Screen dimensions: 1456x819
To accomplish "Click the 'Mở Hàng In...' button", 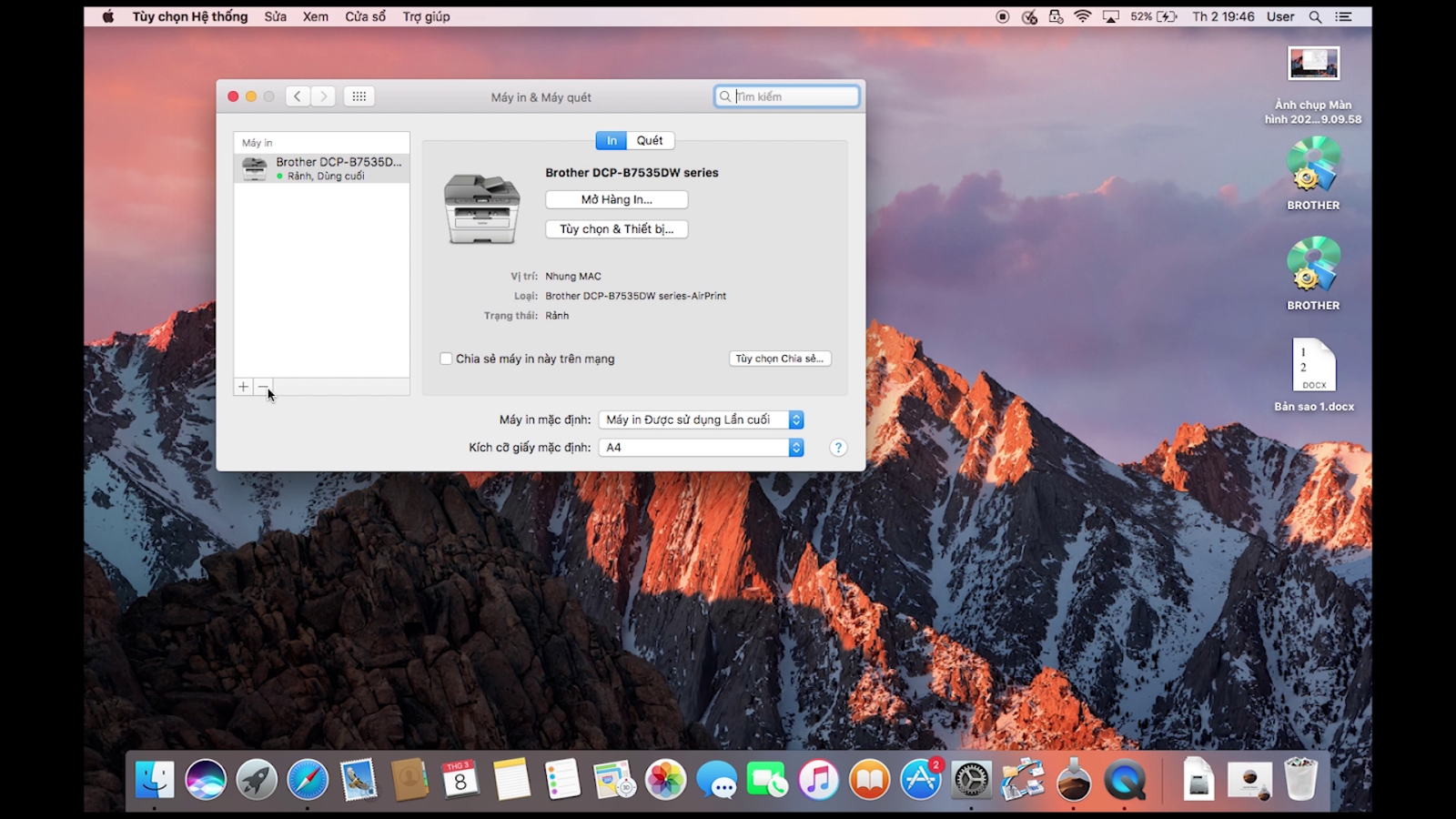I will tap(616, 199).
